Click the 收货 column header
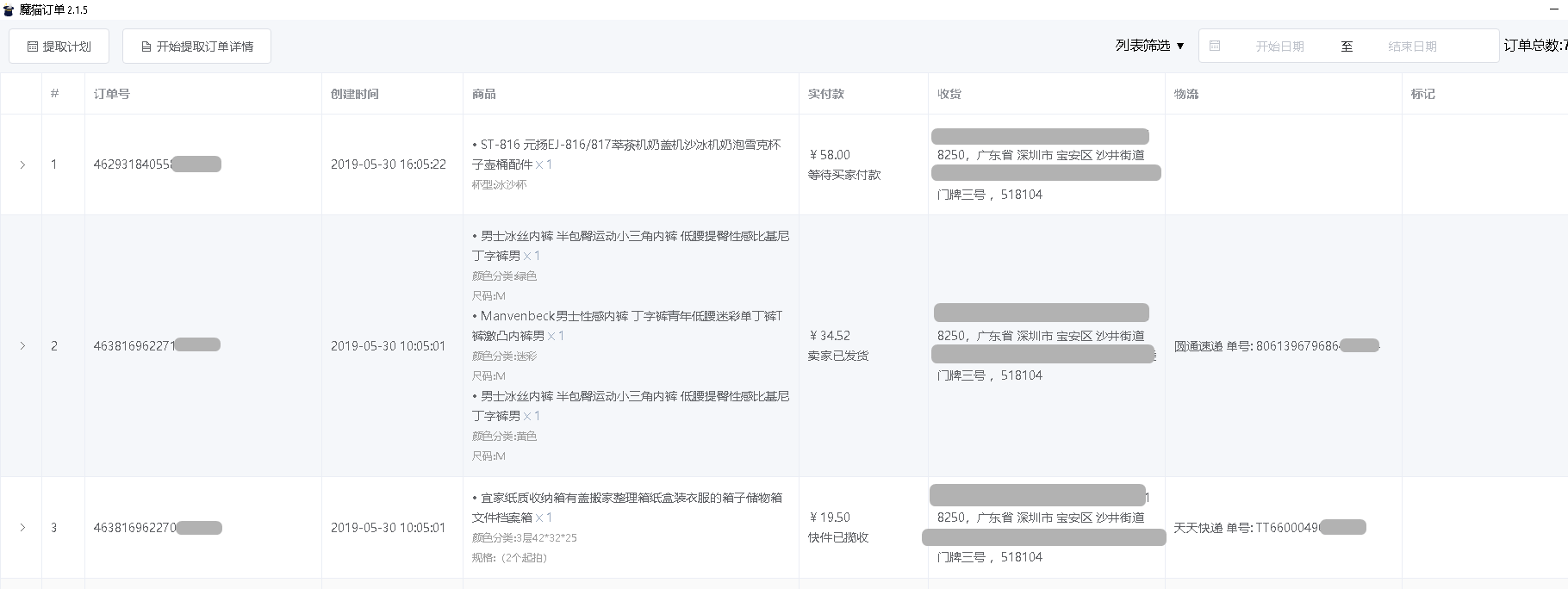Image resolution: width=1568 pixels, height=589 pixels. point(949,94)
